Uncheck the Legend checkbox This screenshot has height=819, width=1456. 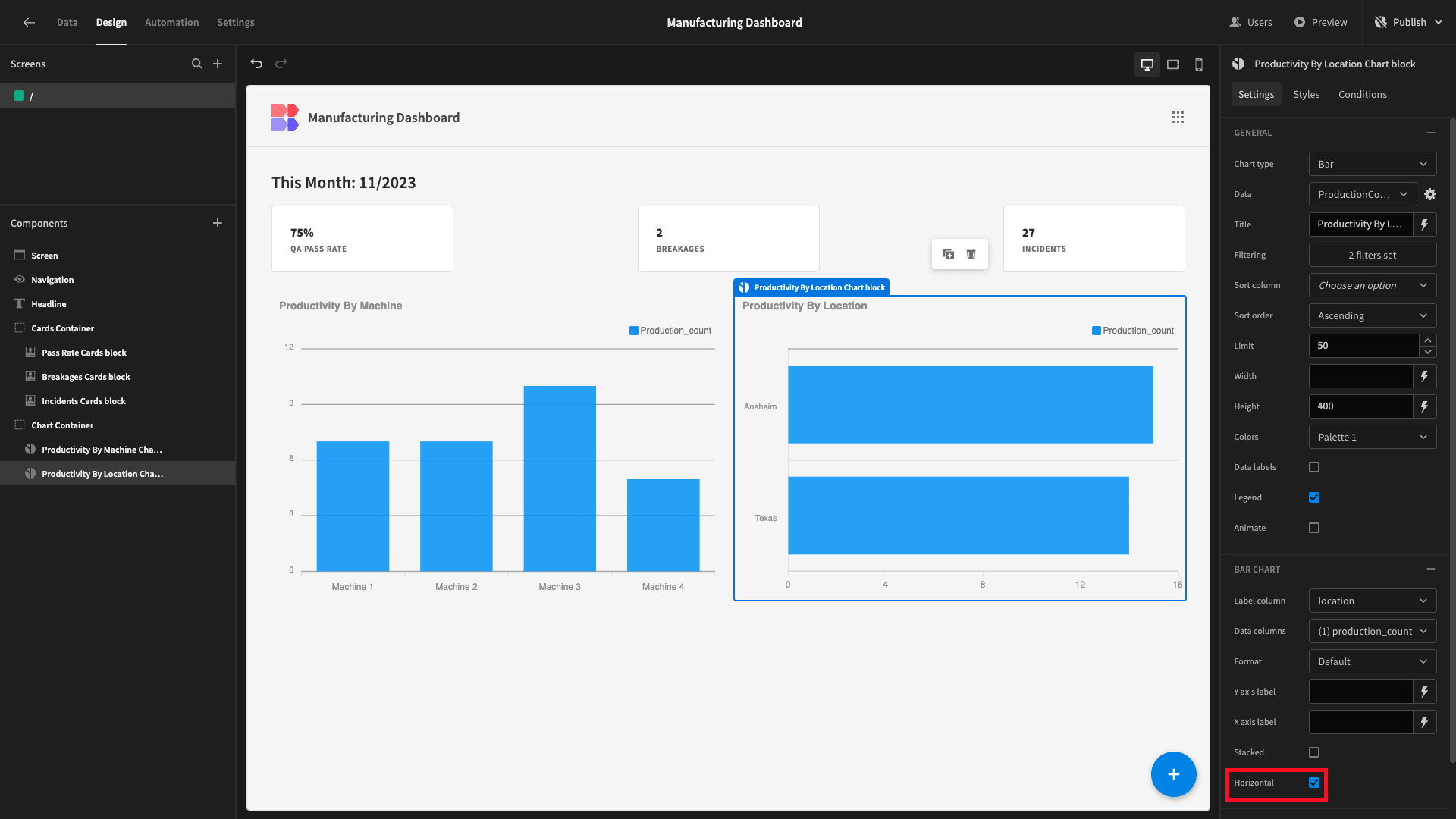[1314, 497]
